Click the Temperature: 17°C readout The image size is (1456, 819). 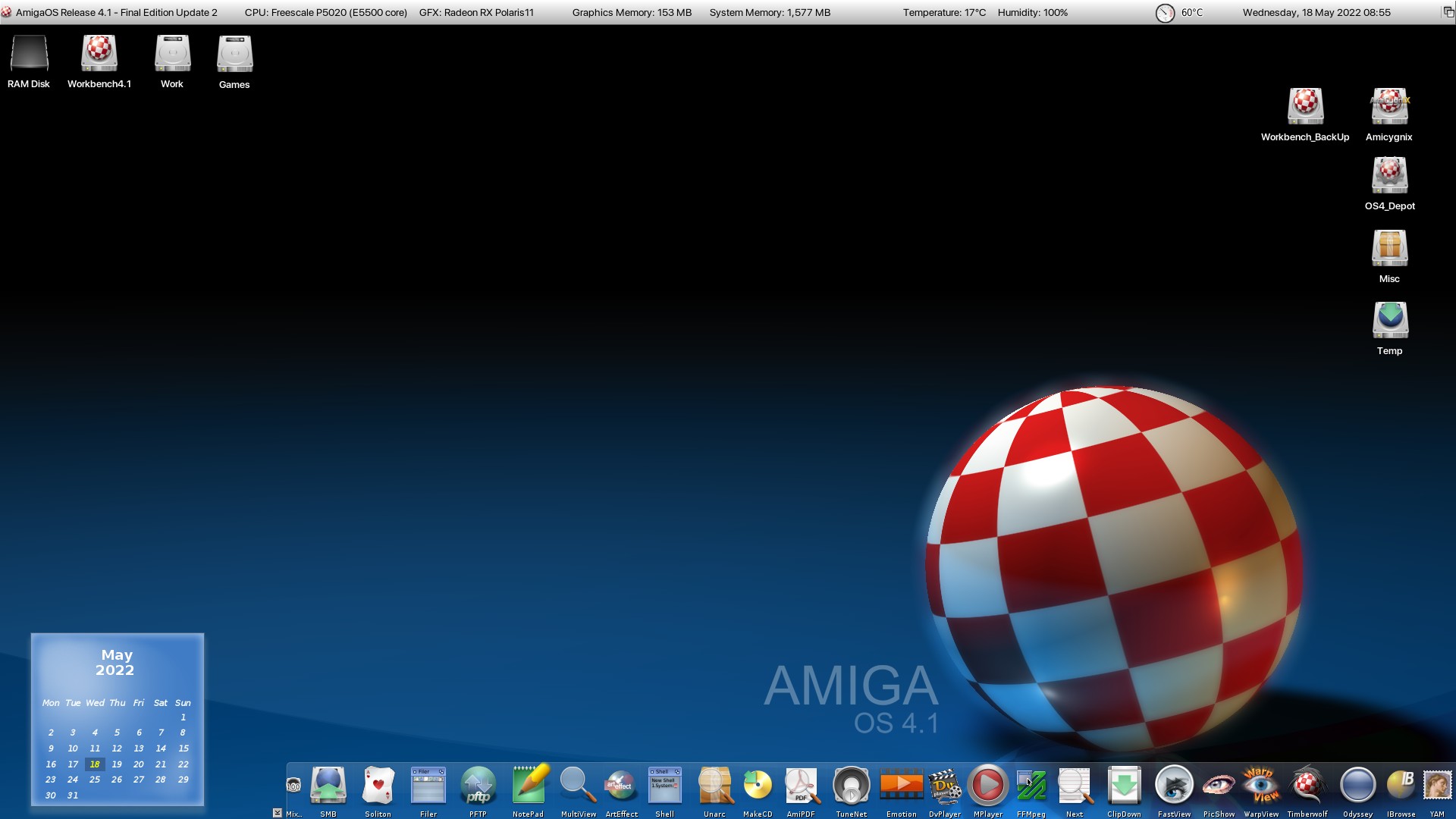pos(944,13)
